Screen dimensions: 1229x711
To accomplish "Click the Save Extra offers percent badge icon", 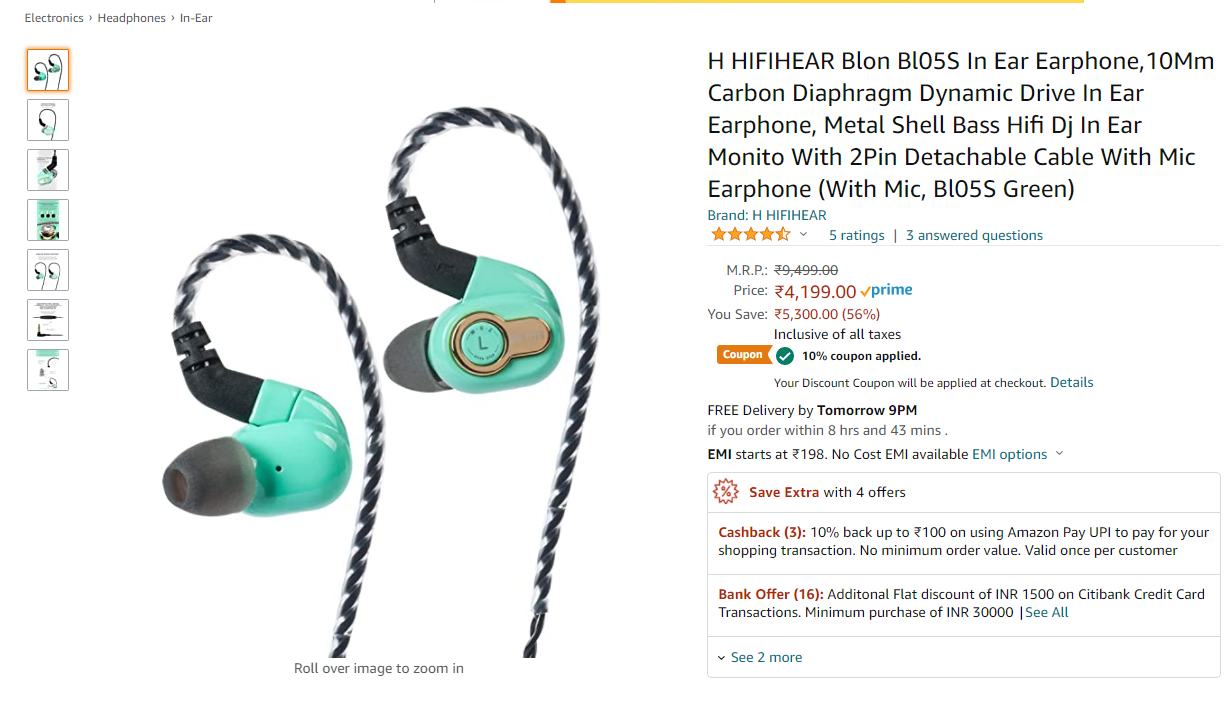I will 725,492.
